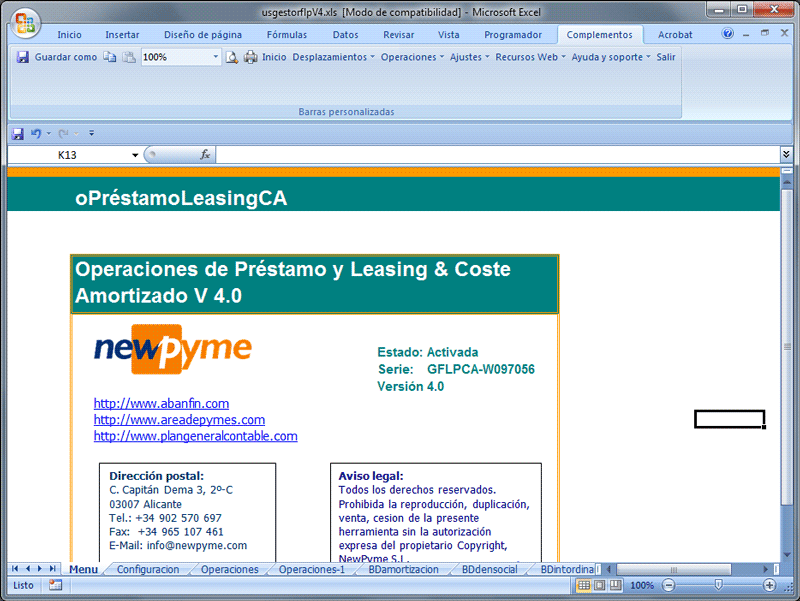The width and height of the screenshot is (800, 601).
Task: Select the Configuracion sheet tab
Action: click(x=148, y=569)
